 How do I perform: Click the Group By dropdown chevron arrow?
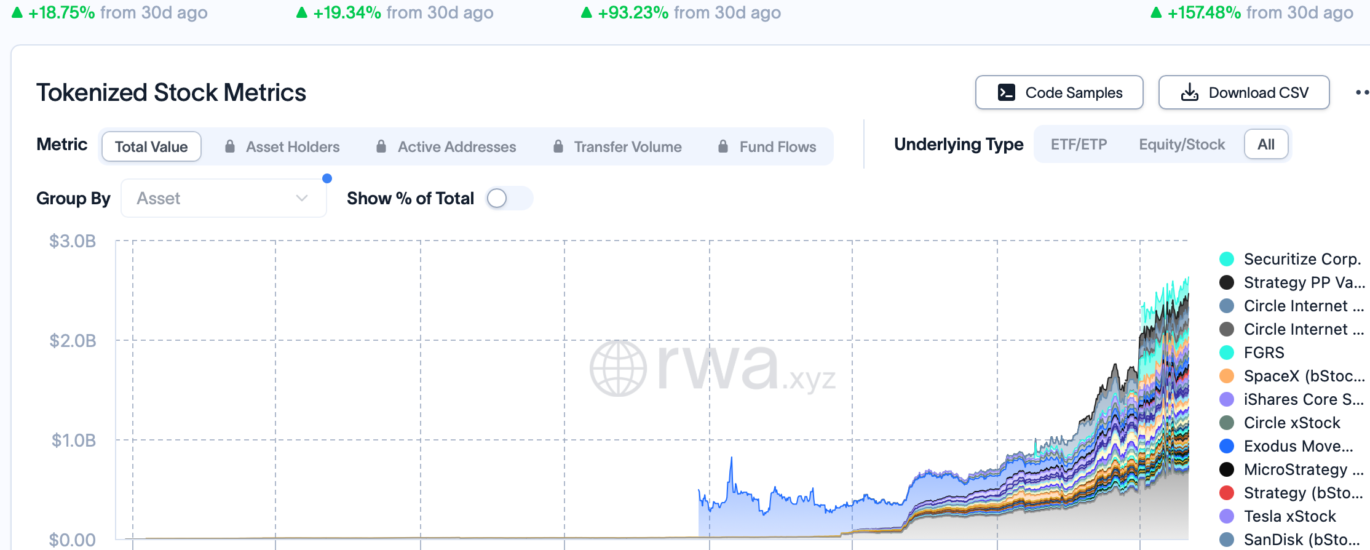[x=302, y=198]
